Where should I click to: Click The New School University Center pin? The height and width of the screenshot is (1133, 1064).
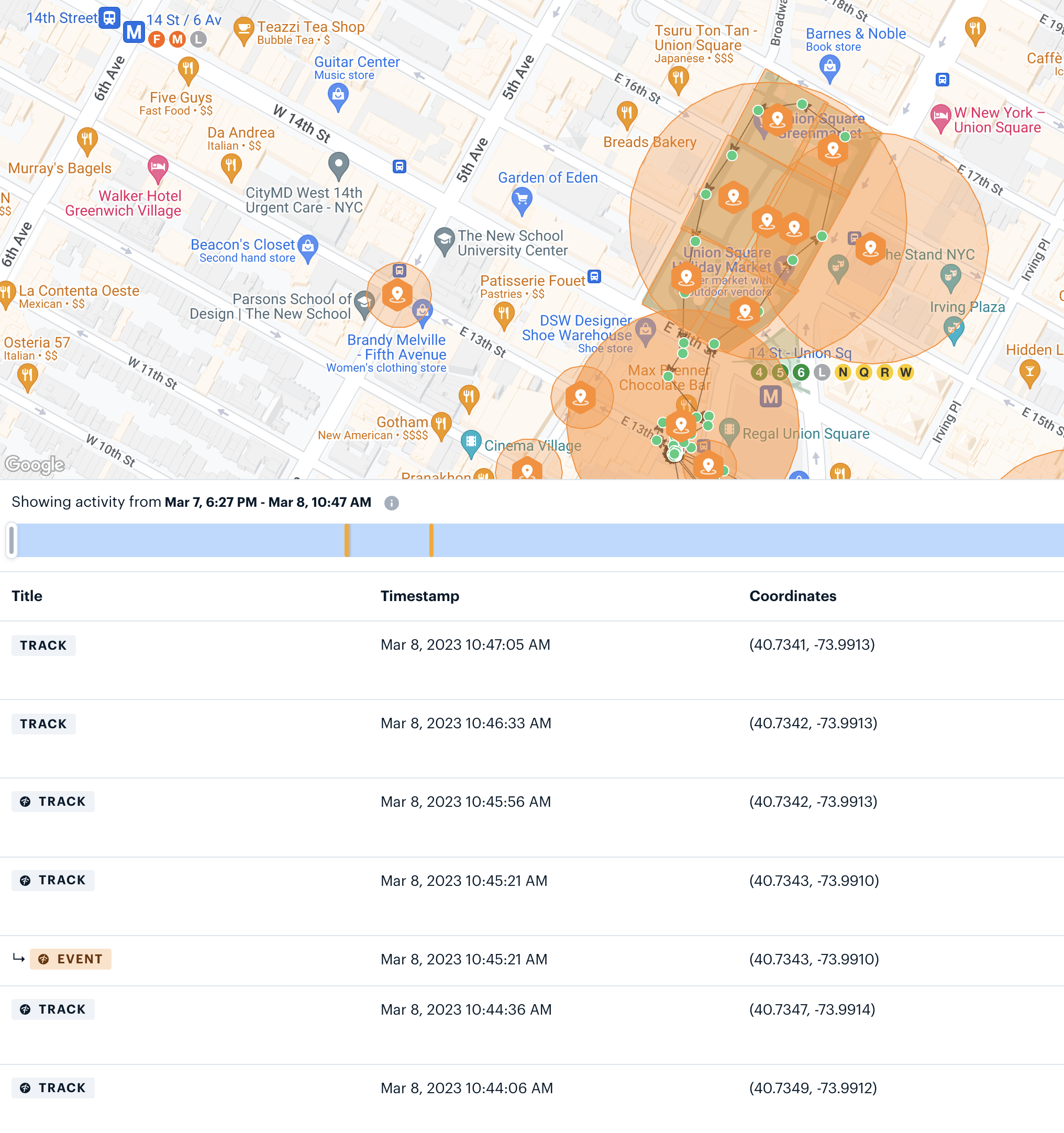click(444, 242)
